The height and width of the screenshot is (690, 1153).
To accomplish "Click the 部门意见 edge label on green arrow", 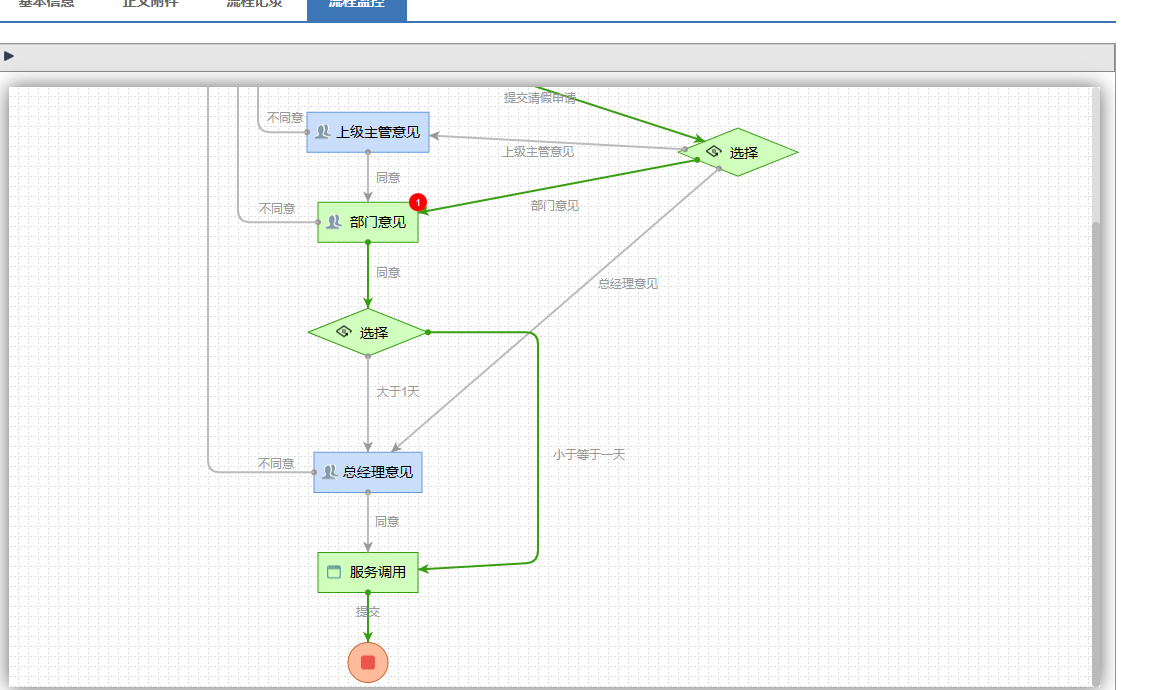I will tap(554, 205).
